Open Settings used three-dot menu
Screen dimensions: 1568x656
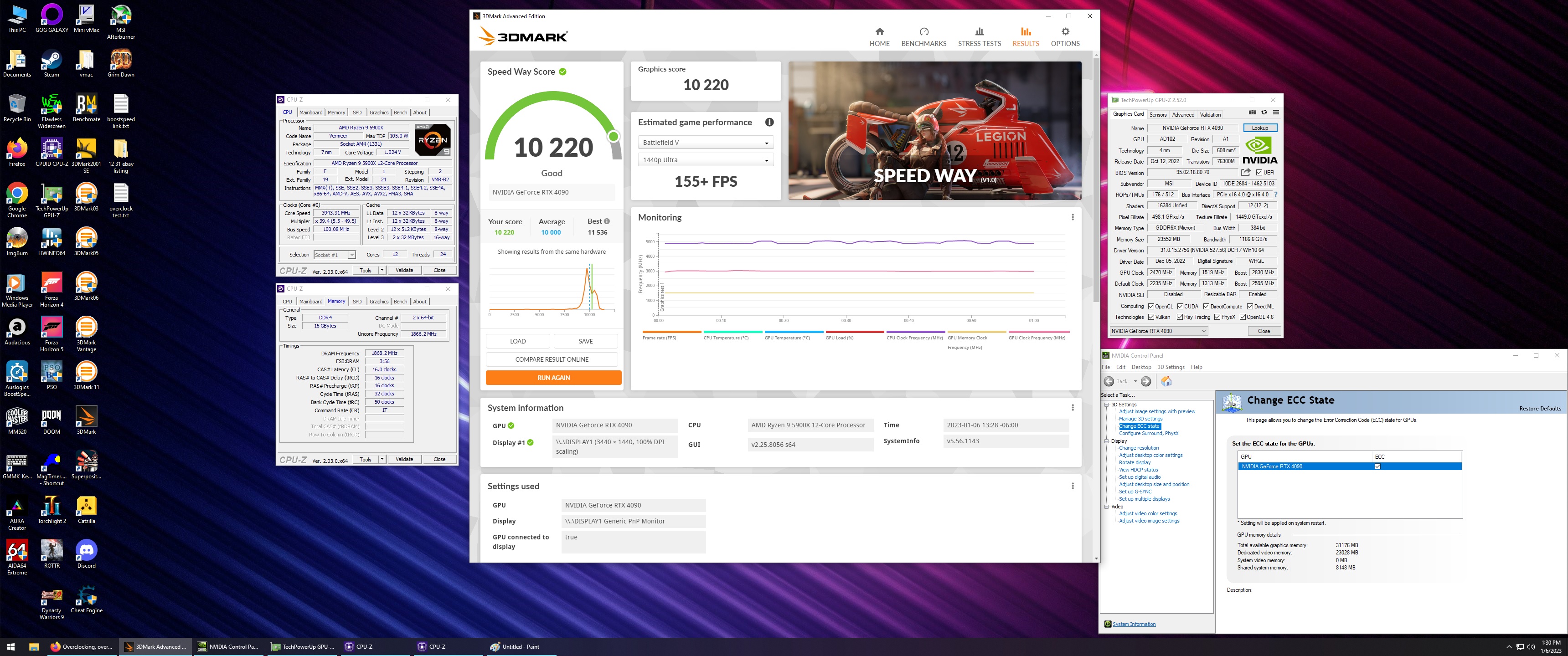coord(1073,486)
